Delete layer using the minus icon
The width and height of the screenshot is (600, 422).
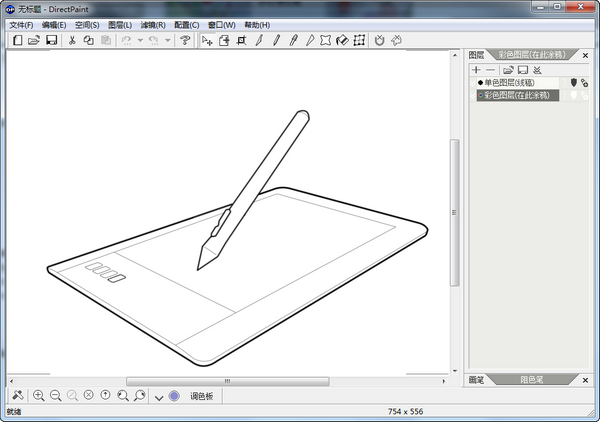tap(490, 70)
